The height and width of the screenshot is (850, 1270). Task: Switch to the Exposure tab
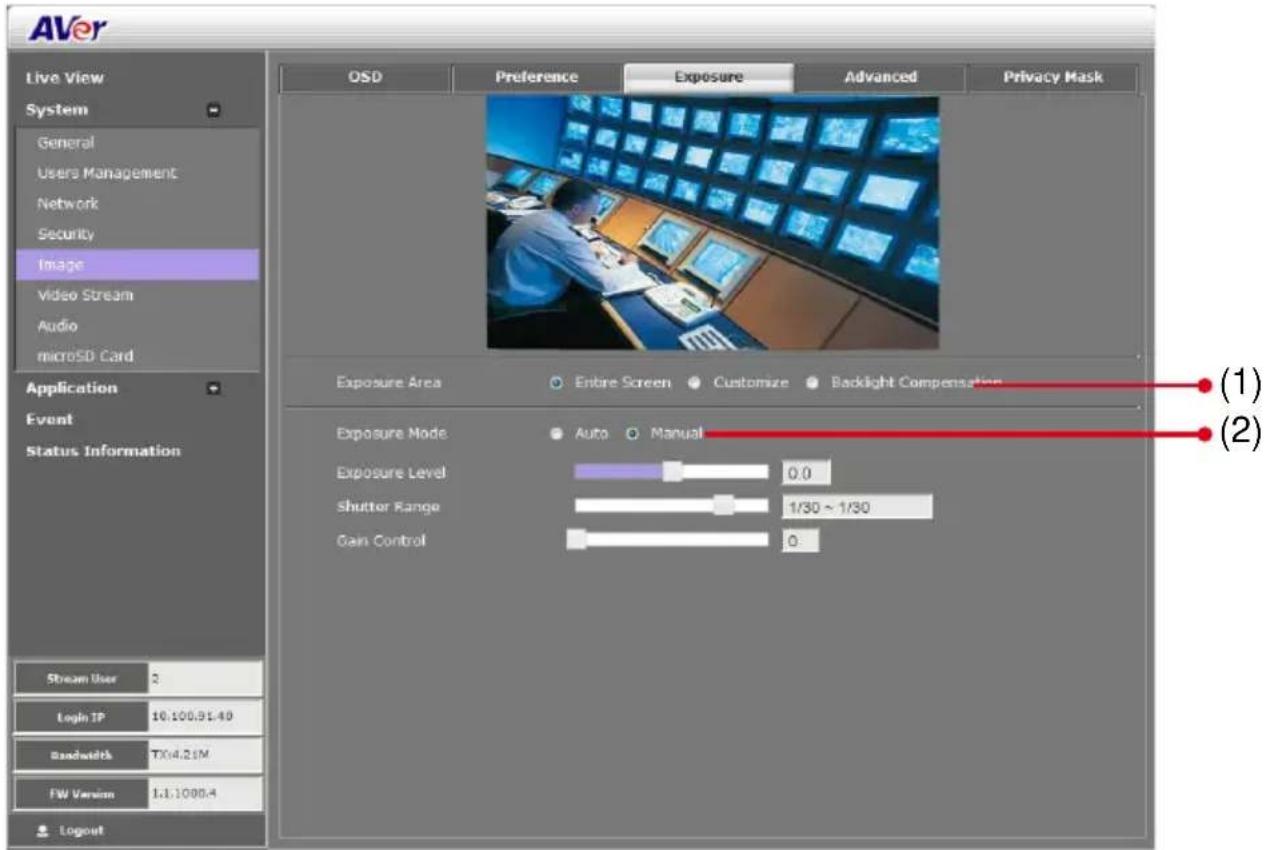coord(709,77)
